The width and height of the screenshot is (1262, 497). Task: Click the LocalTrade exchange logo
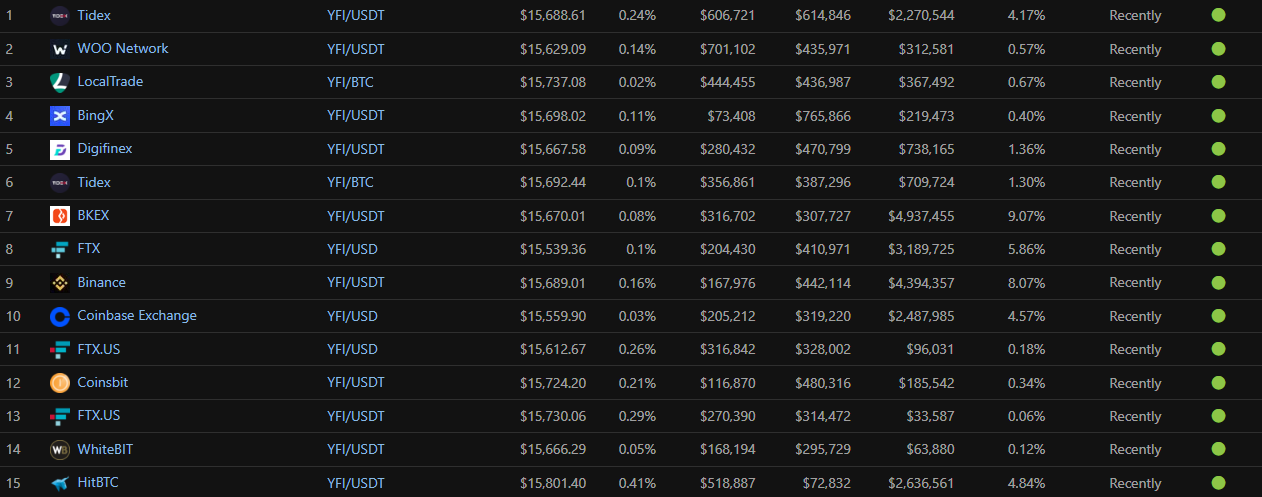(x=60, y=82)
